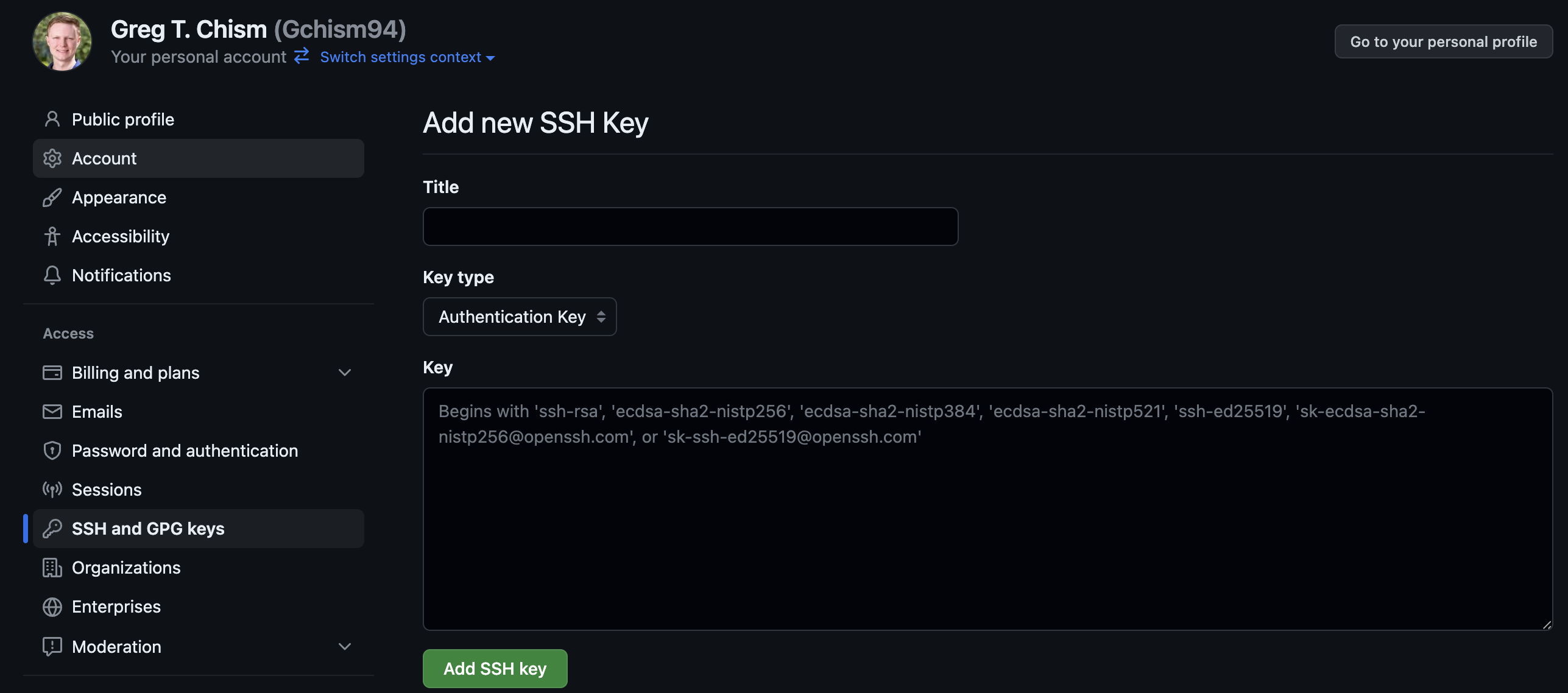1568x693 pixels.
Task: Click the Notifications bell icon
Action: click(x=52, y=275)
